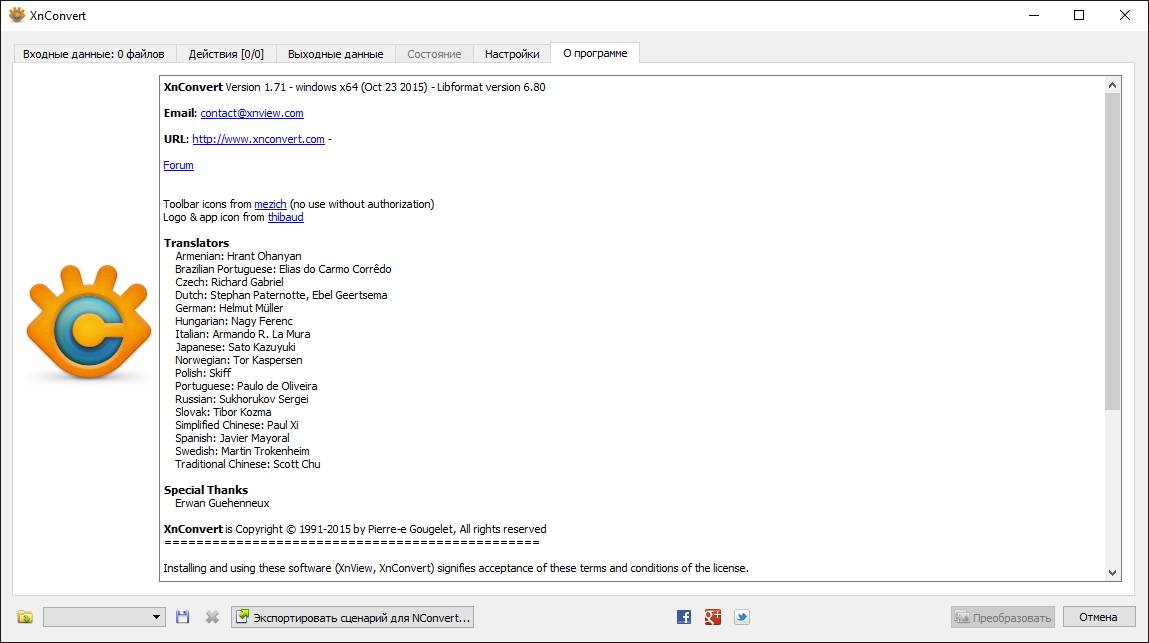Click the 'Russian: Sukhorukov Sergei' line

[x=241, y=399]
